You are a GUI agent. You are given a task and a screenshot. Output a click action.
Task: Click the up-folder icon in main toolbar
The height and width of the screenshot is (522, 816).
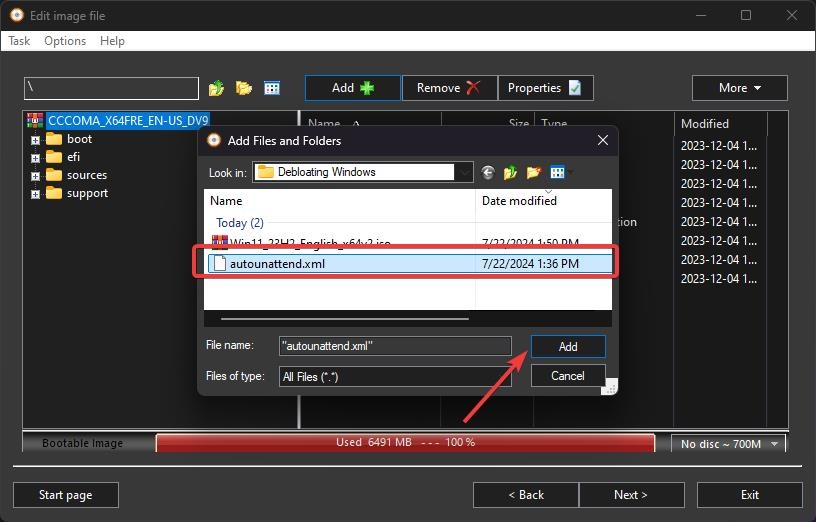pos(216,88)
